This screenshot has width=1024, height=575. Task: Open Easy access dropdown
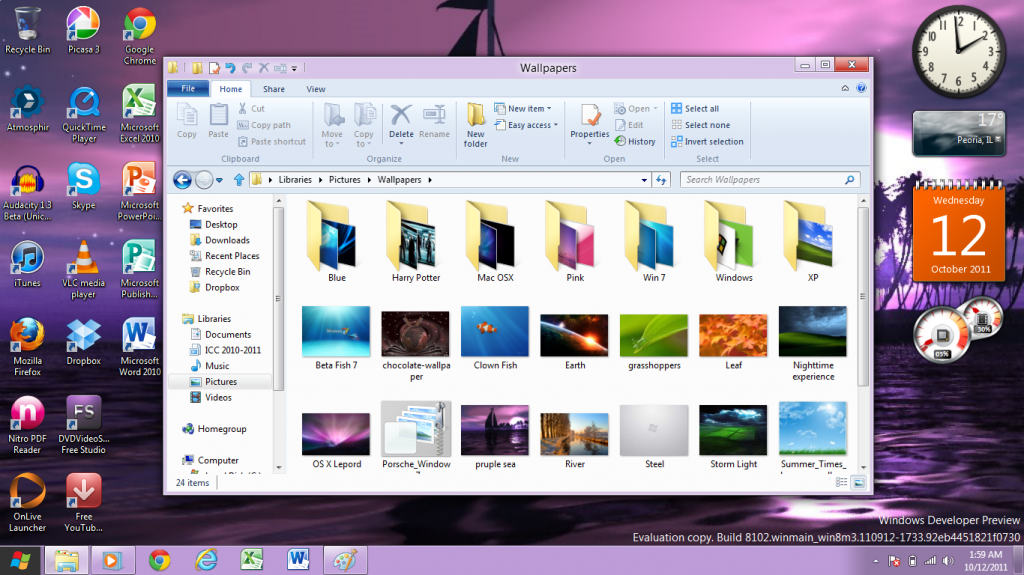tap(526, 125)
